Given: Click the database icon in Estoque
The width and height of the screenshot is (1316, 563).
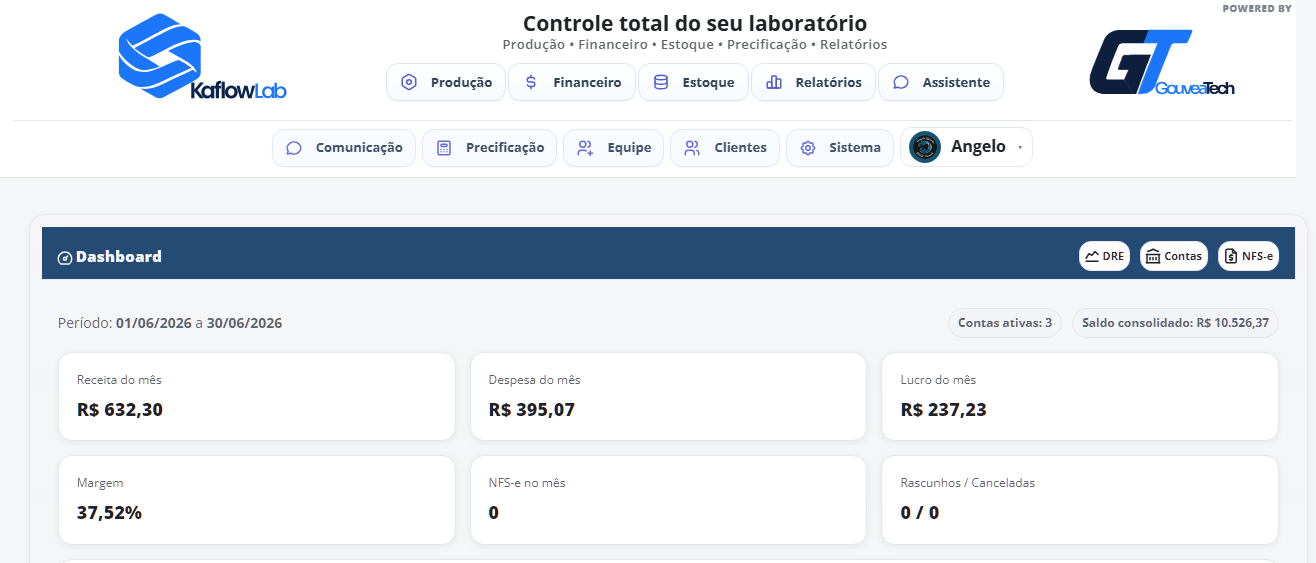Looking at the screenshot, I should pos(661,82).
